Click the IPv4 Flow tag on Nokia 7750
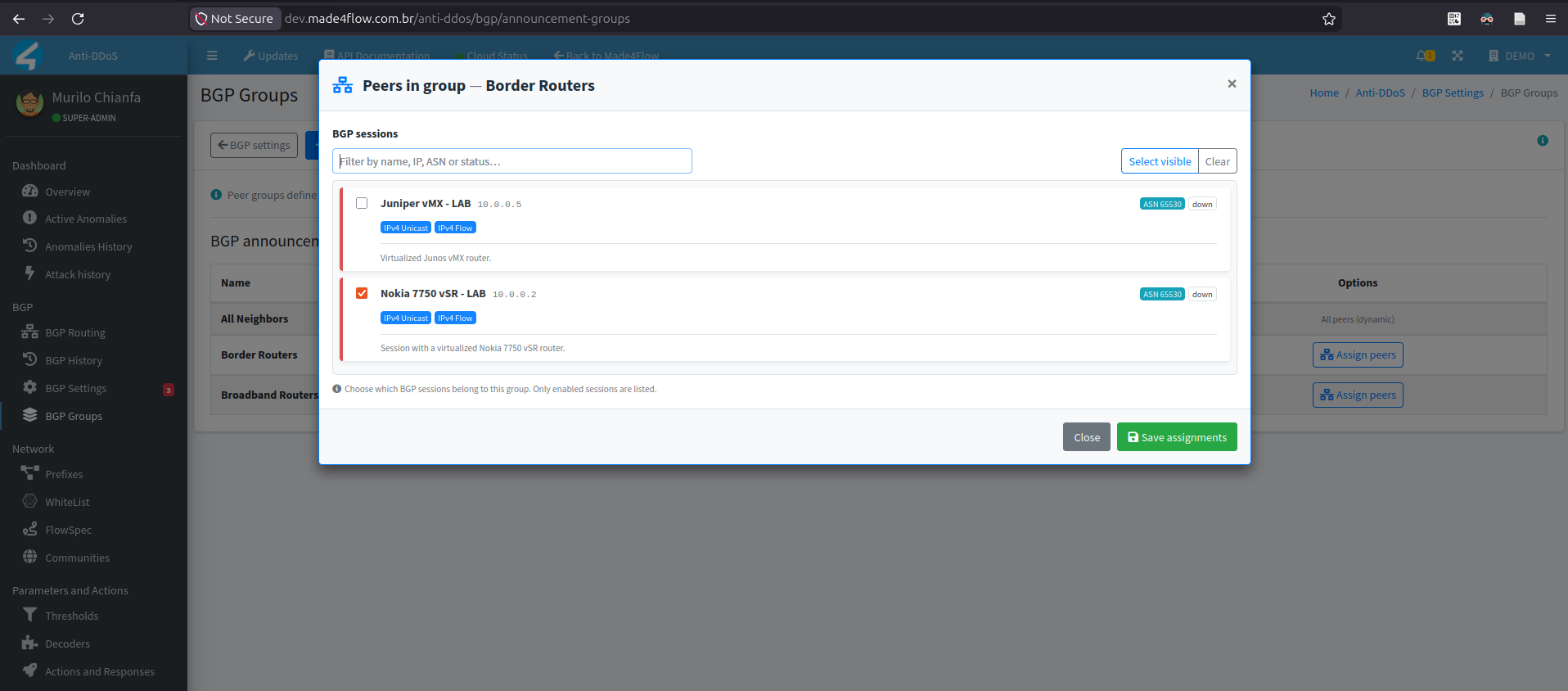This screenshot has width=1568, height=691. (455, 318)
